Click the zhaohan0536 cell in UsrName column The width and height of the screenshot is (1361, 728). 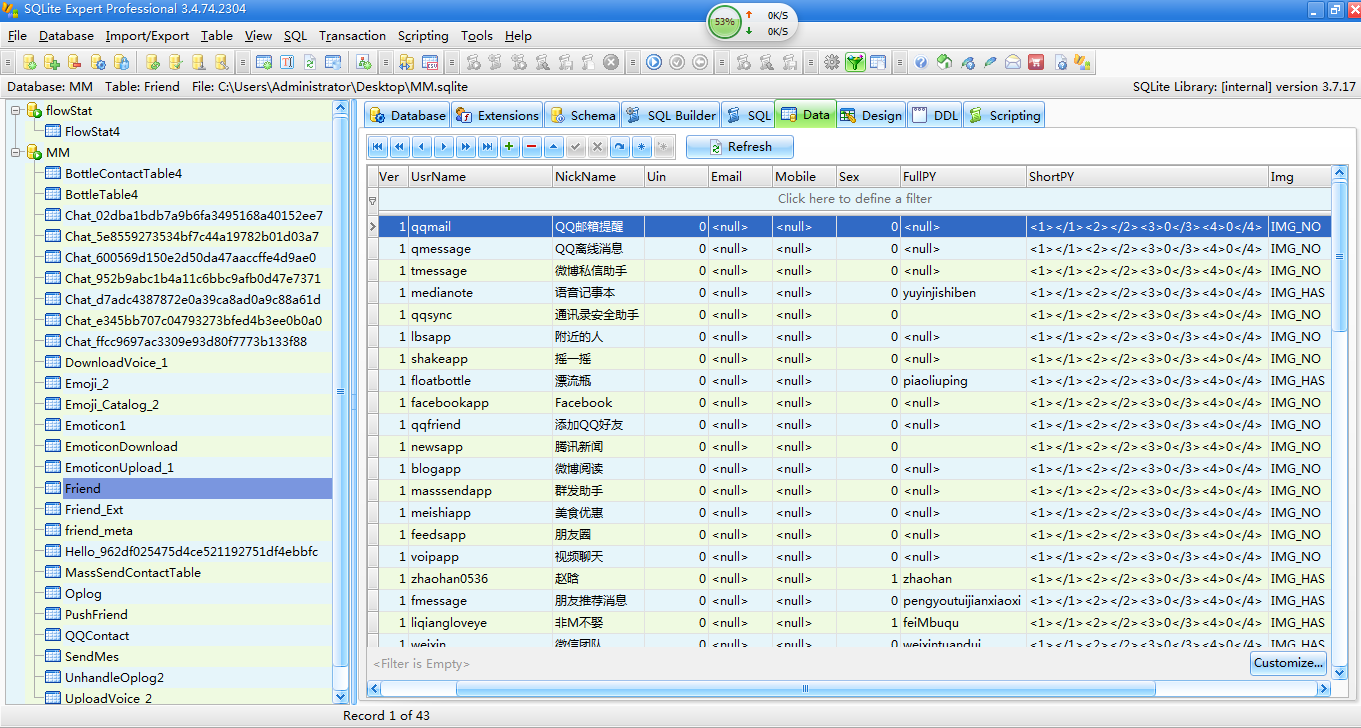[480, 579]
